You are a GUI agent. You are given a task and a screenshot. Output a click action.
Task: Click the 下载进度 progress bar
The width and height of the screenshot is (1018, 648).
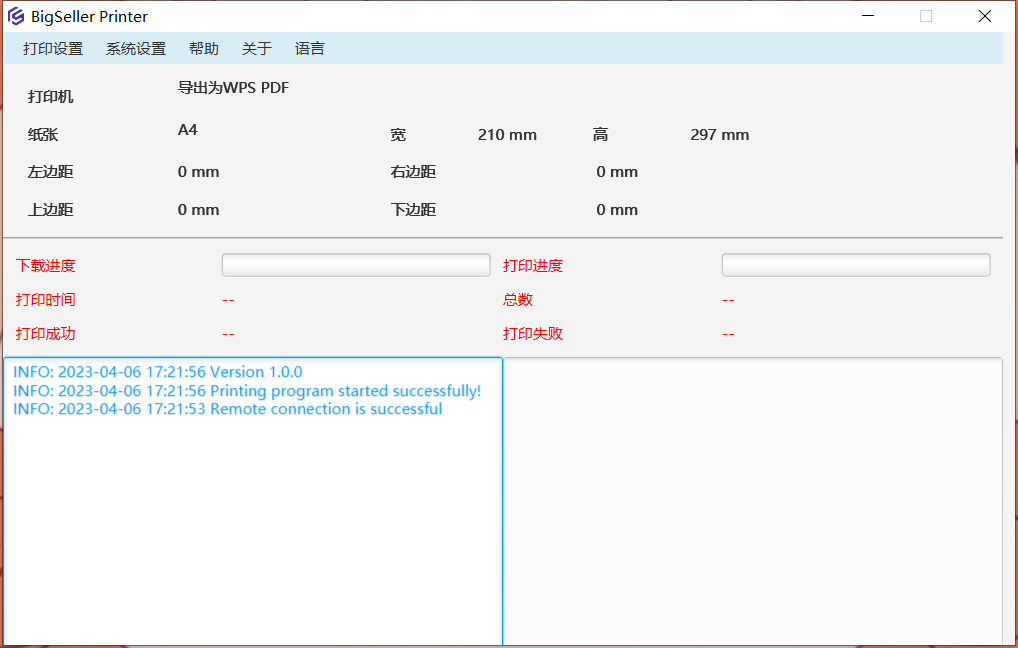pyautogui.click(x=356, y=265)
